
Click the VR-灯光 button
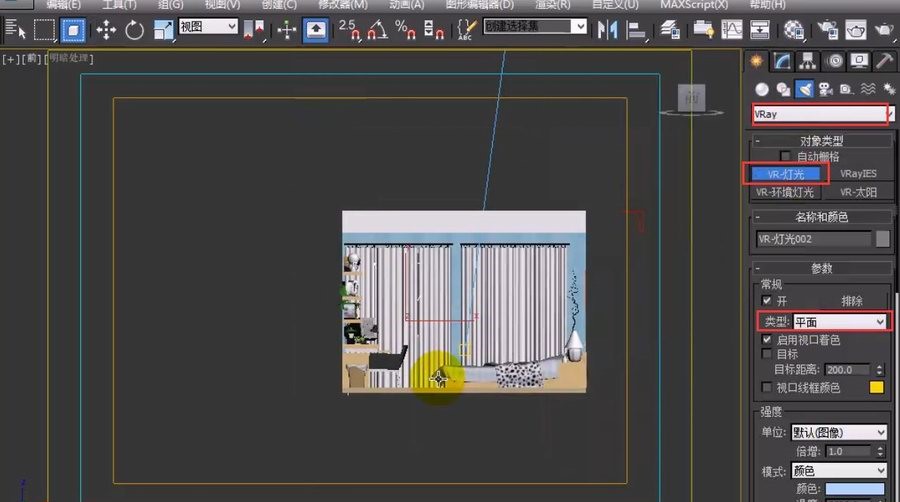[786, 174]
